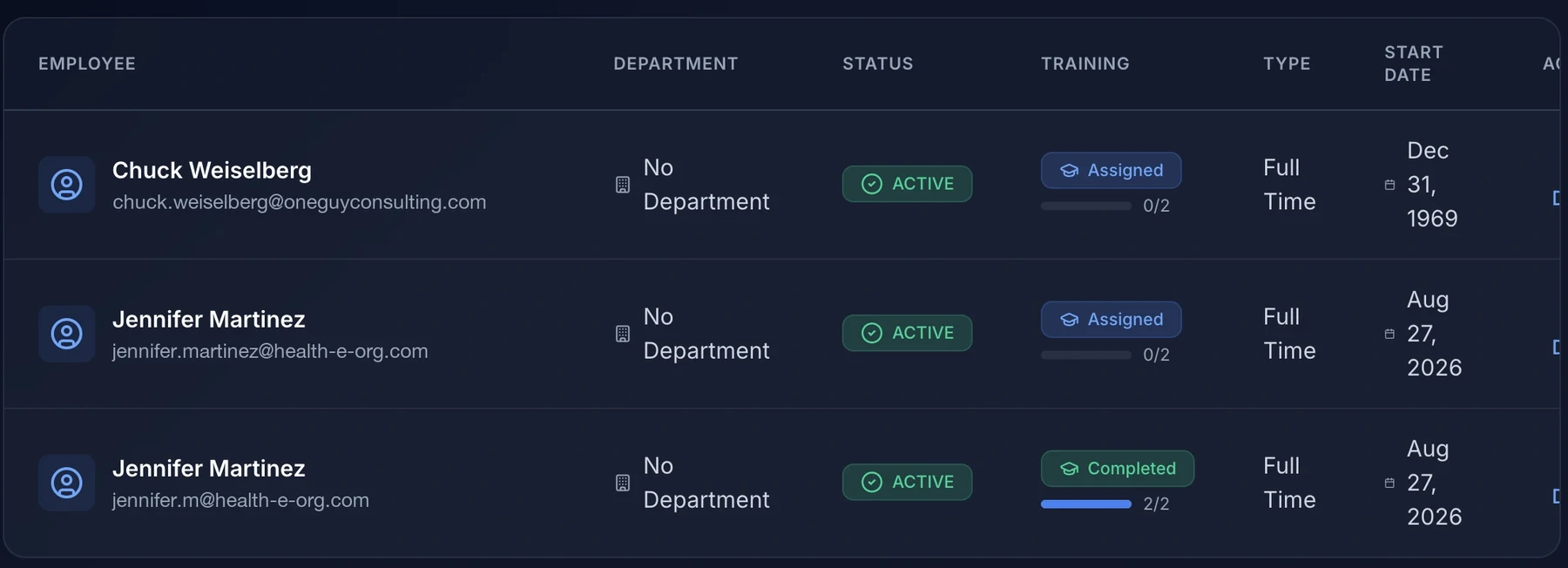Click graduation cap icon in Chuck's Assigned badge
The image size is (1568, 568).
[x=1070, y=171]
